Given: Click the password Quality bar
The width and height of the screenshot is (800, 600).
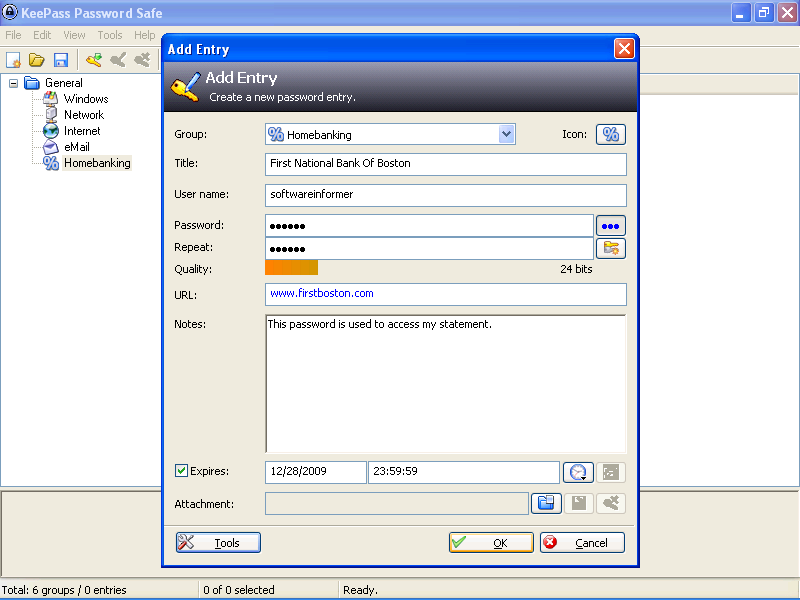Looking at the screenshot, I should coord(291,267).
